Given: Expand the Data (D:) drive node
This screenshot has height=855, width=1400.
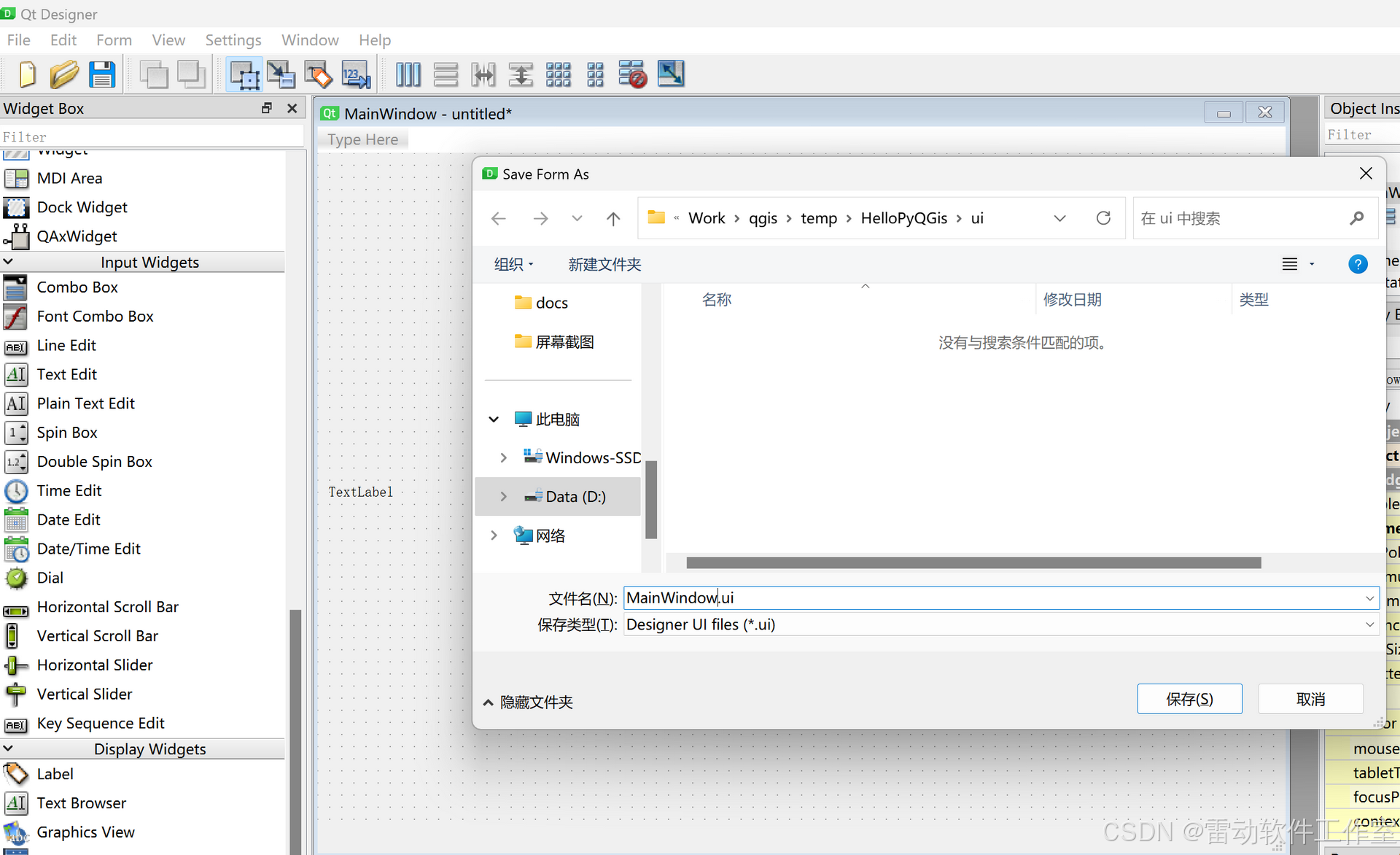Looking at the screenshot, I should [503, 497].
